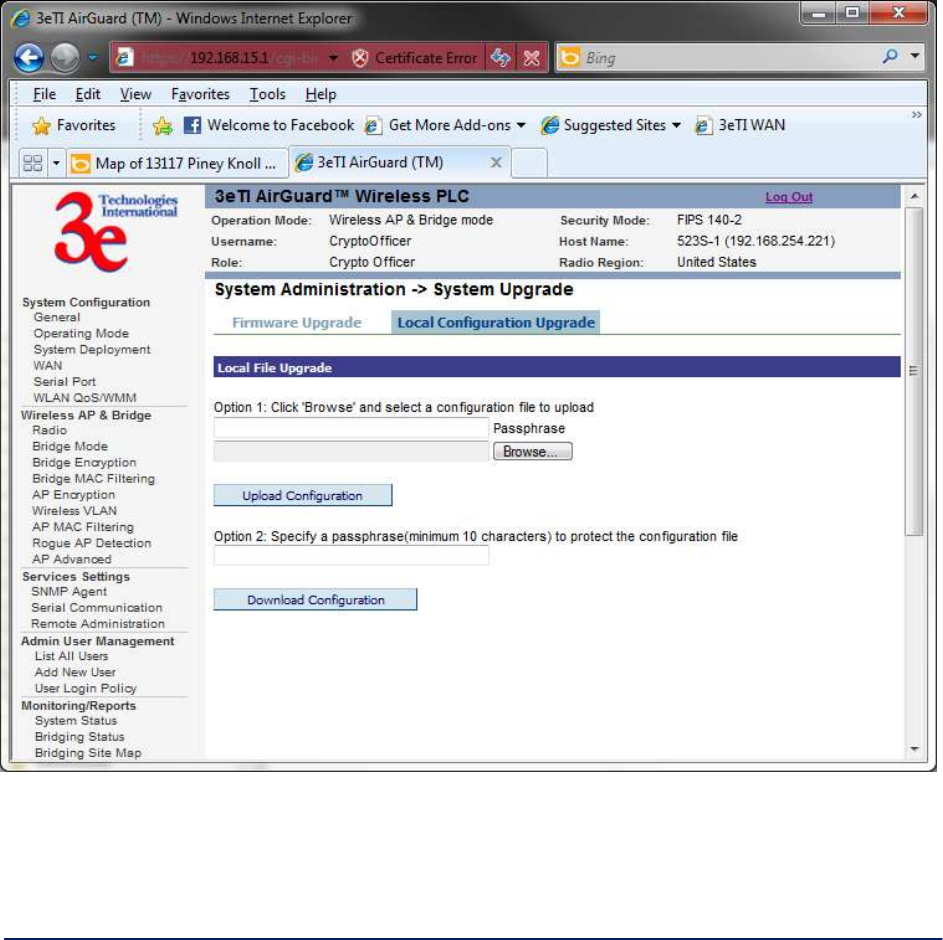Click the search magnifier icon
This screenshot has width=943, height=940.
[x=890, y=57]
